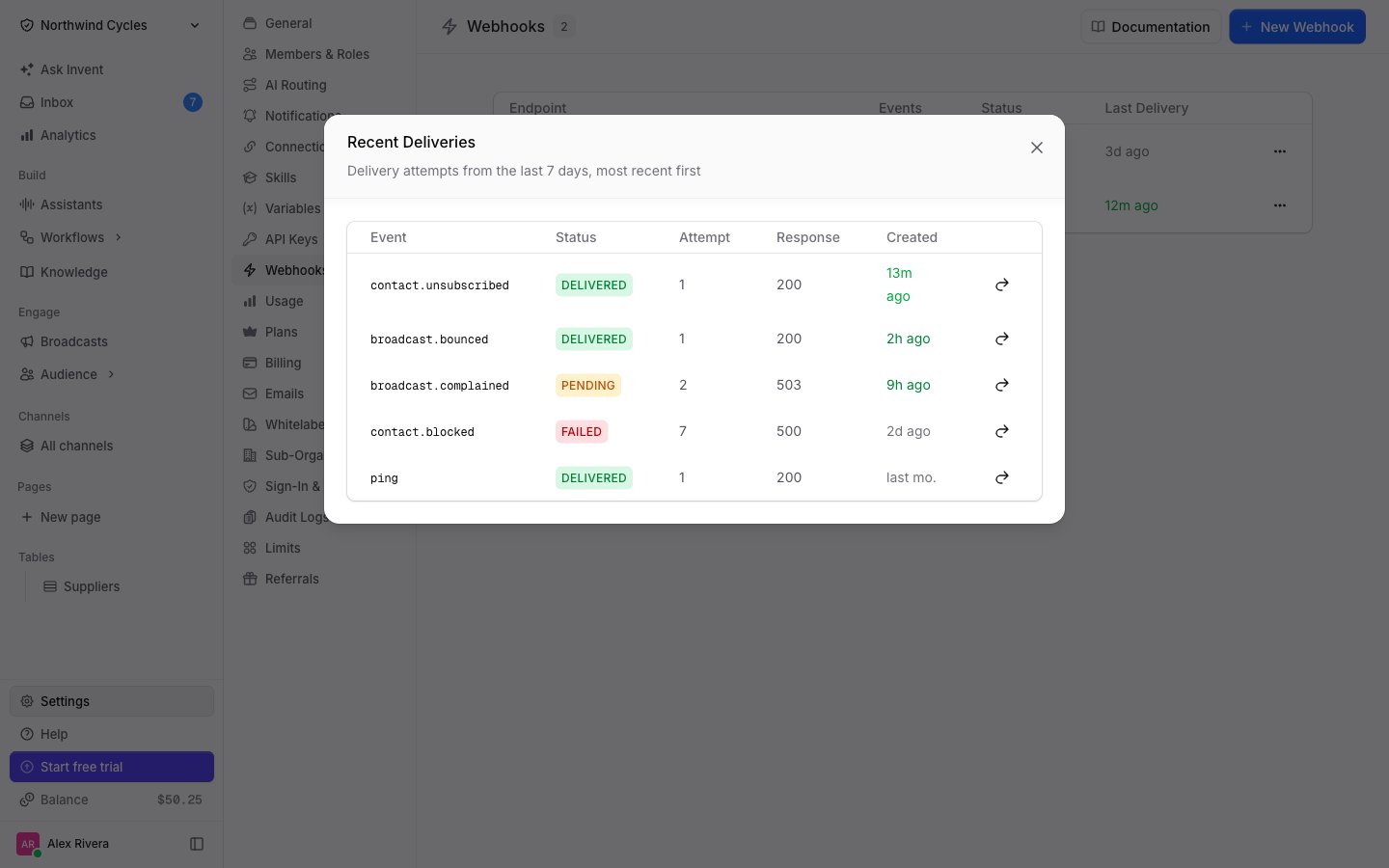The height and width of the screenshot is (868, 1389).
Task: Resend the ping delivery
Action: pyautogui.click(x=1002, y=477)
